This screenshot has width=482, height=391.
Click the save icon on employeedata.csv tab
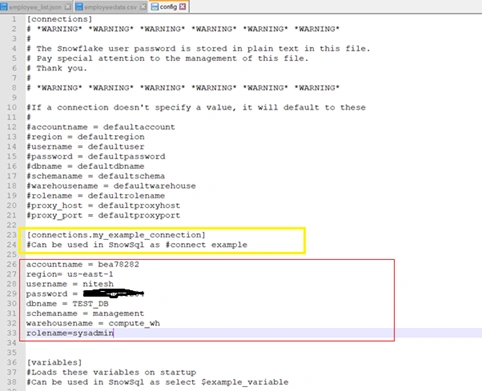(x=79, y=7)
